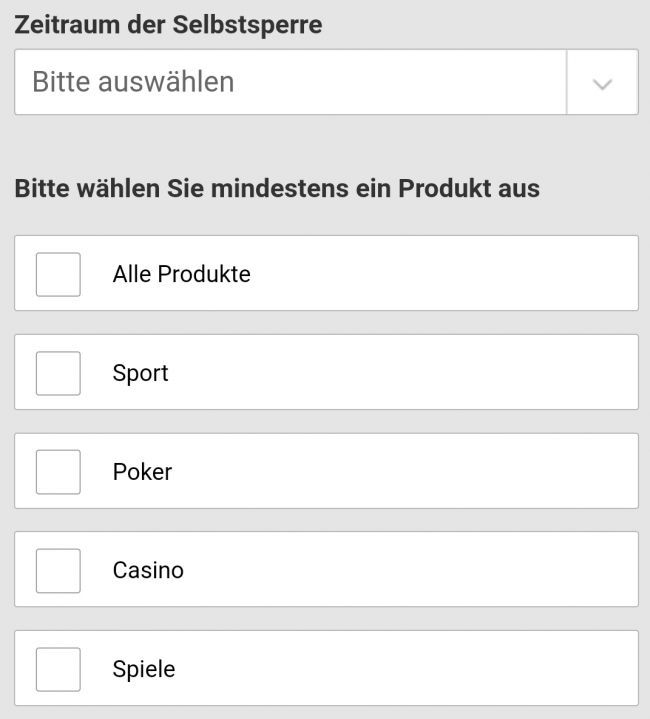Check the 'Poker' checkbox box
650x719 pixels.
58,472
